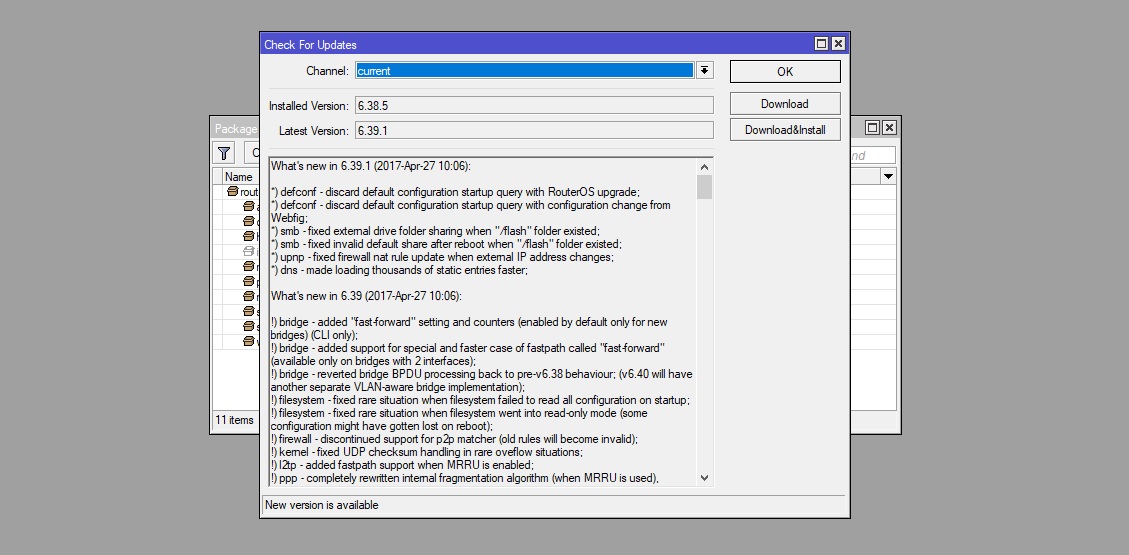Click the 'Installed Version:' label
Image resolution: width=1129 pixels, height=555 pixels.
tap(309, 105)
